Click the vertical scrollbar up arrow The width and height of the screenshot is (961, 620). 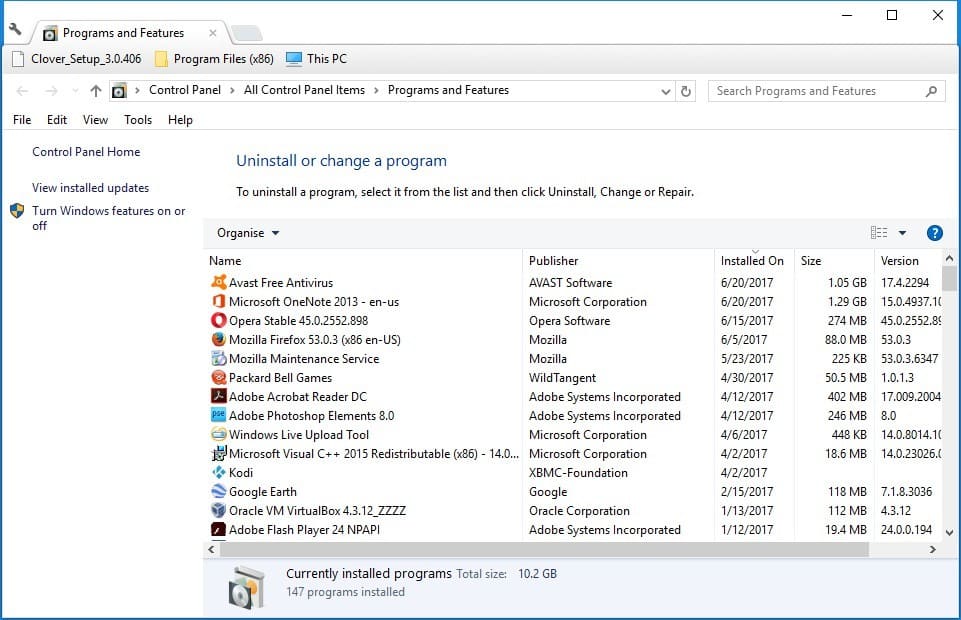point(949,259)
